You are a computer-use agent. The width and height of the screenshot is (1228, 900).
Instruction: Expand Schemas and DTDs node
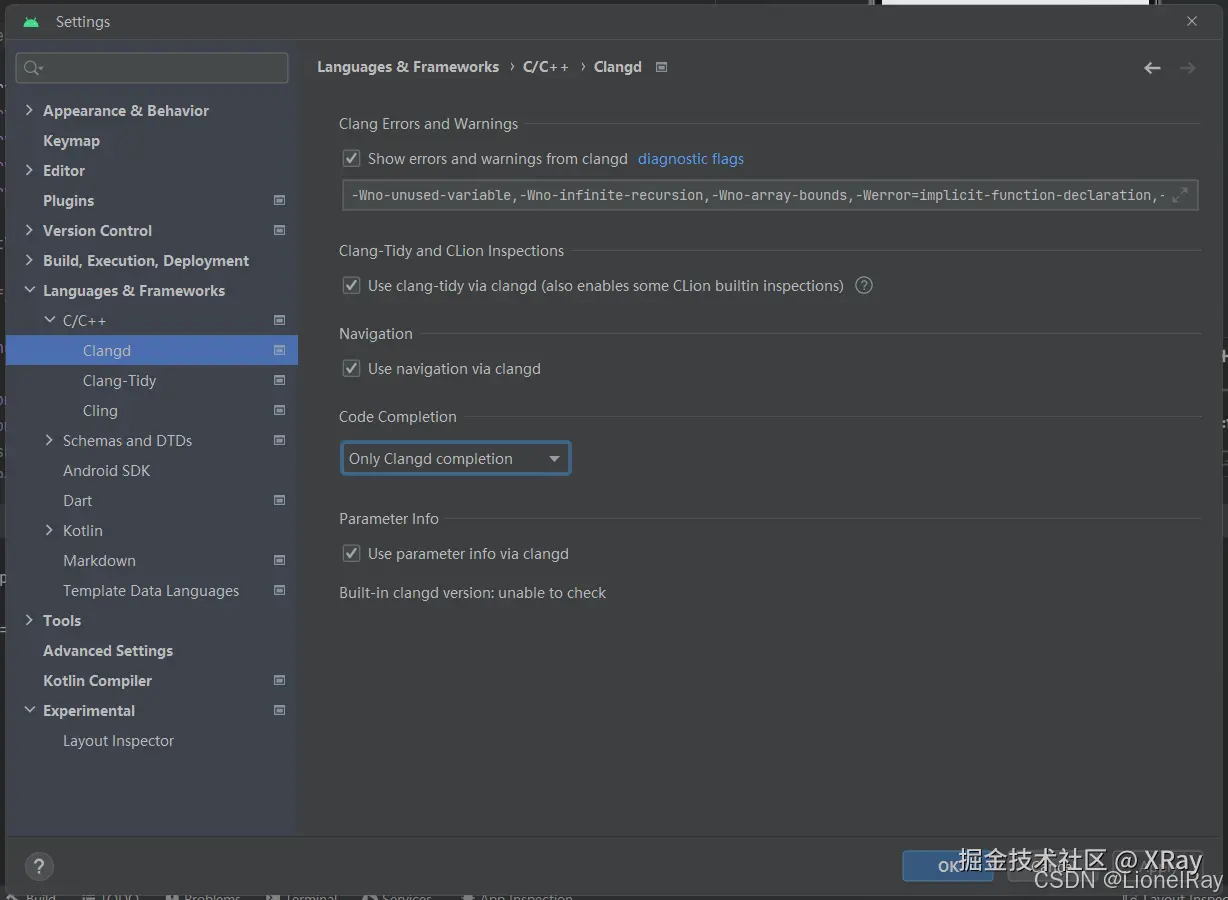point(49,440)
